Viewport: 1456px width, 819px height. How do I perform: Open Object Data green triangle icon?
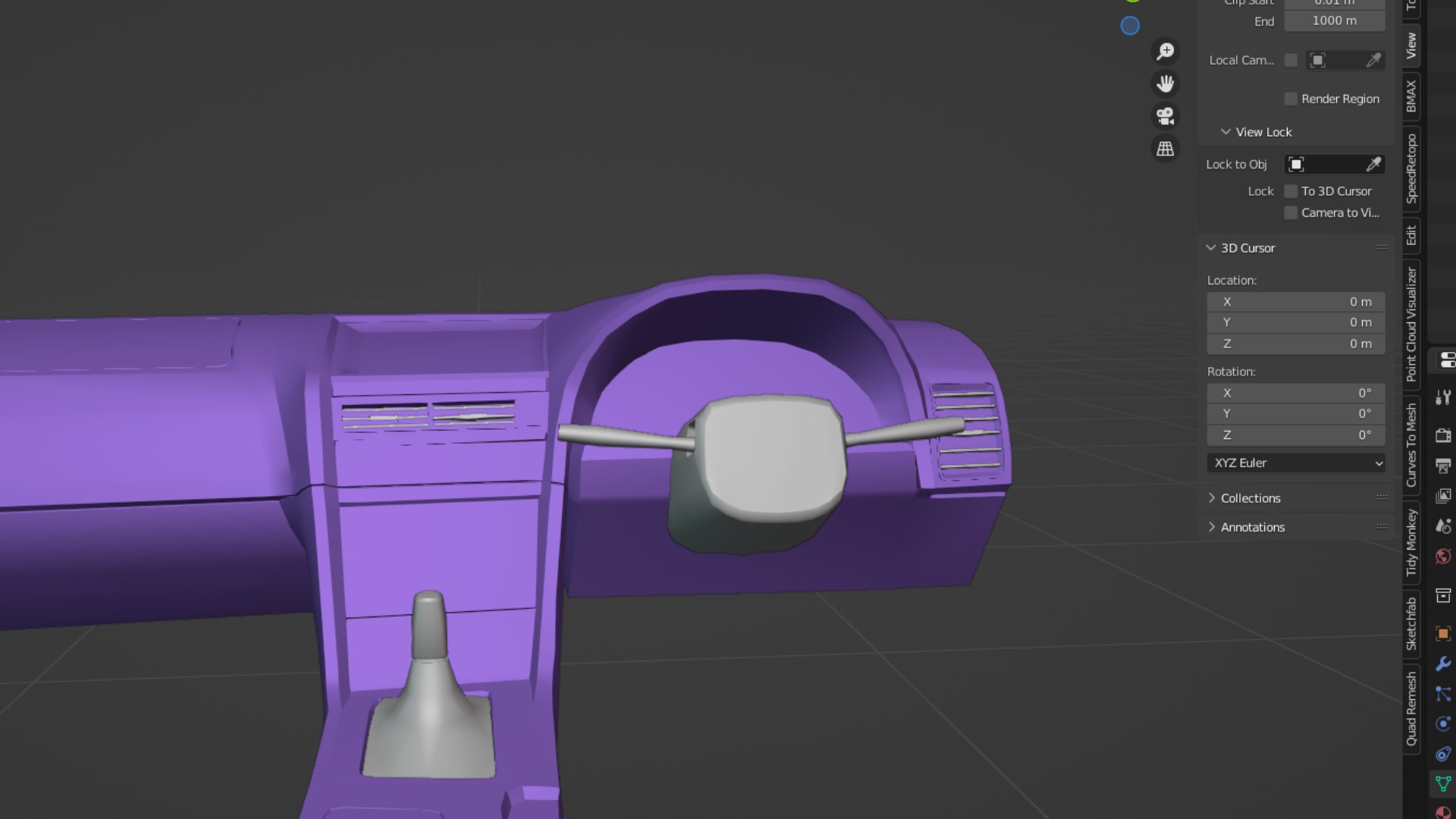[x=1442, y=784]
